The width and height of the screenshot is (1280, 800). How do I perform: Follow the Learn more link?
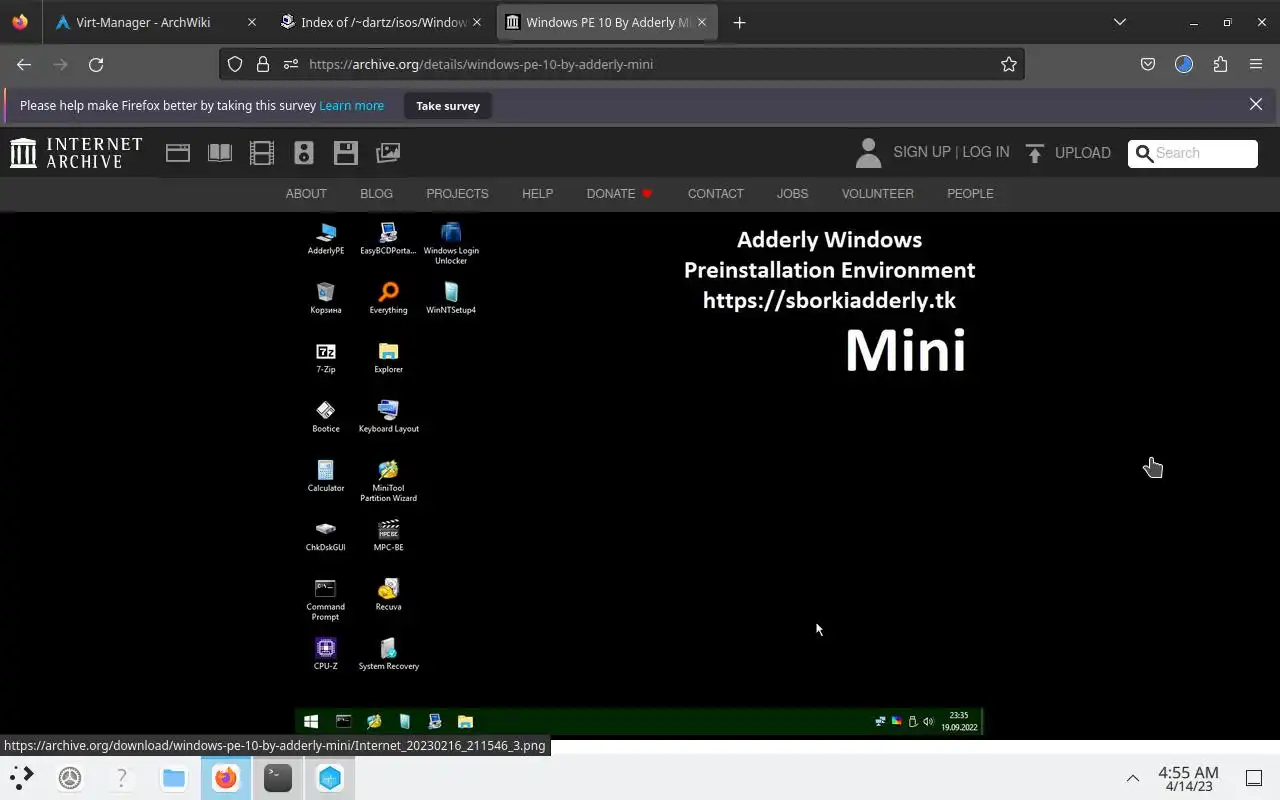[351, 105]
